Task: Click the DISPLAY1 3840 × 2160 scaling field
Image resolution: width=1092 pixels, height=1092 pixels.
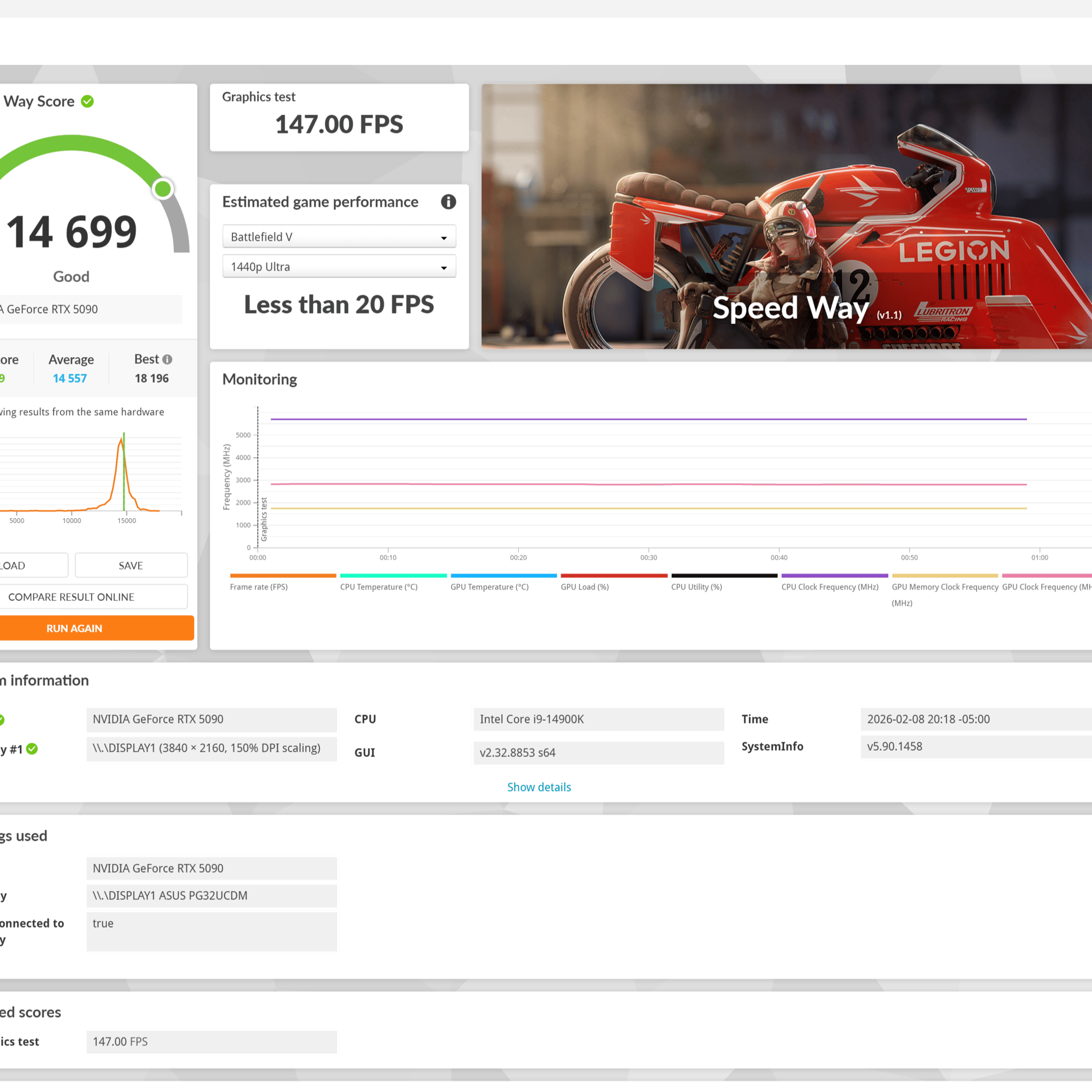Action: (211, 748)
